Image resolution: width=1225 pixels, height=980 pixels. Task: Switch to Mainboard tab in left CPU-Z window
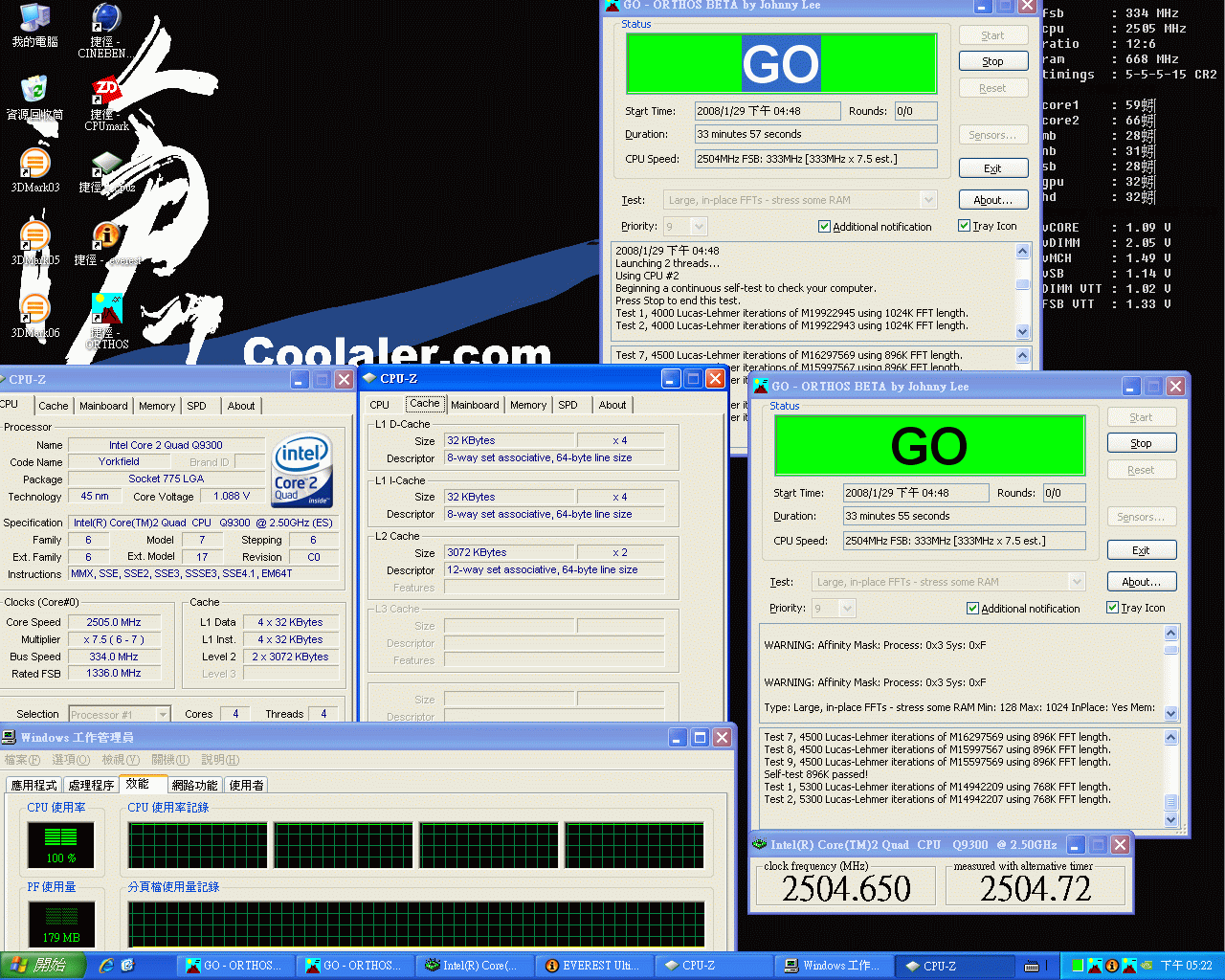tap(103, 406)
